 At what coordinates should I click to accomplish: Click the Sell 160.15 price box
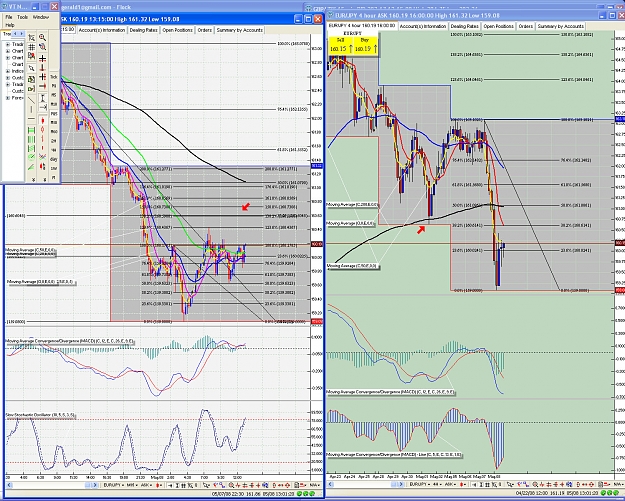coord(340,45)
